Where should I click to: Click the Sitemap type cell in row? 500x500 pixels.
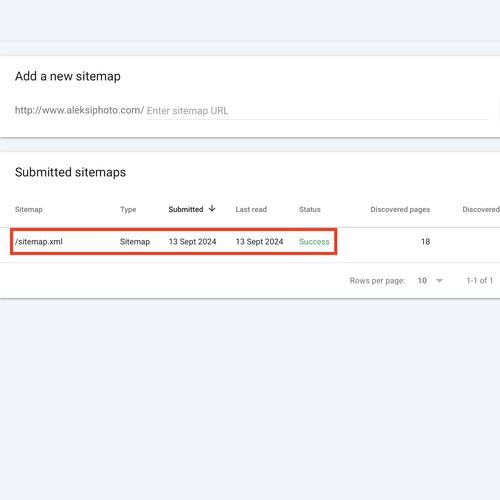135,242
